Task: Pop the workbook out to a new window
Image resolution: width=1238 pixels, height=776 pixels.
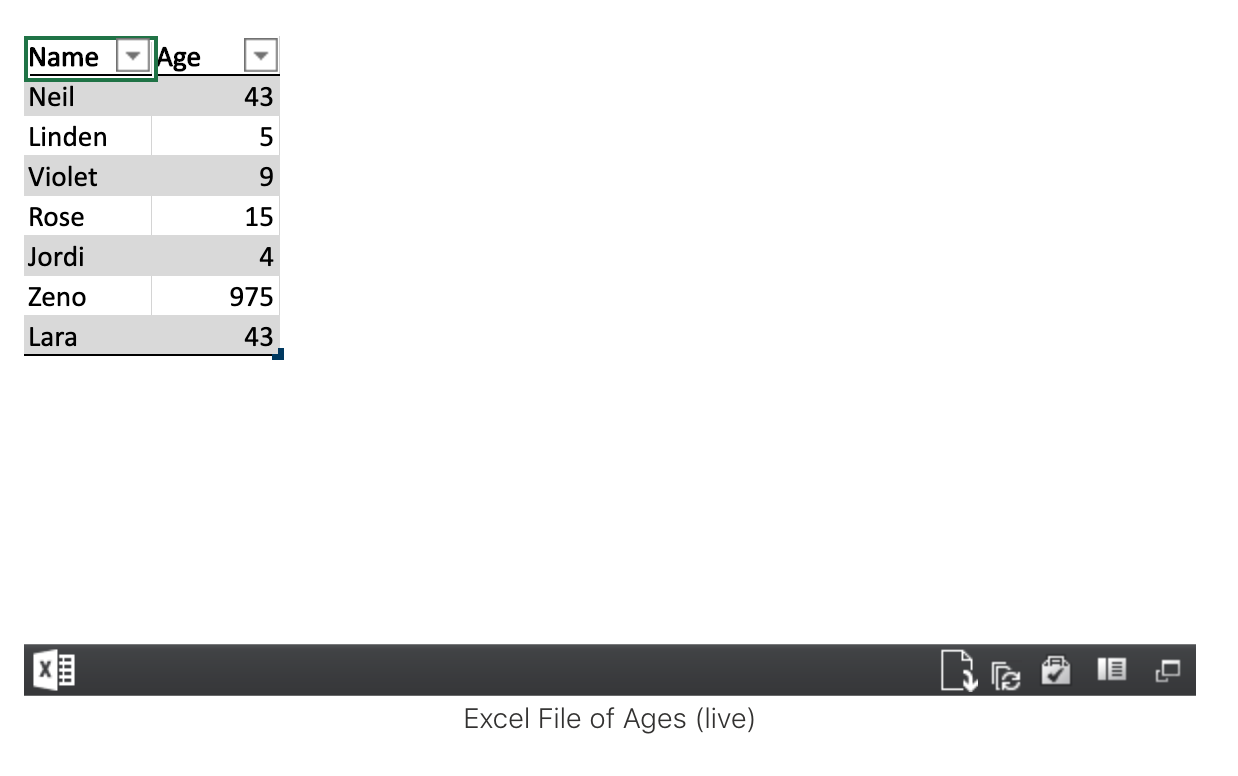Action: (x=1166, y=670)
